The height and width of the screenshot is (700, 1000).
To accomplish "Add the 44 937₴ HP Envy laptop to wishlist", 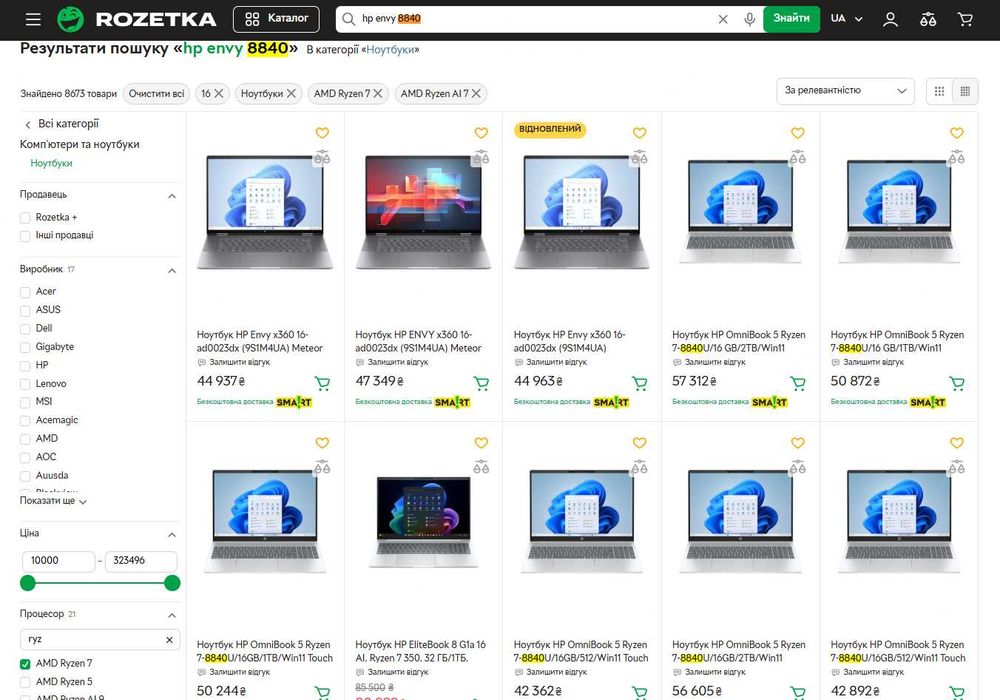I will click(322, 133).
